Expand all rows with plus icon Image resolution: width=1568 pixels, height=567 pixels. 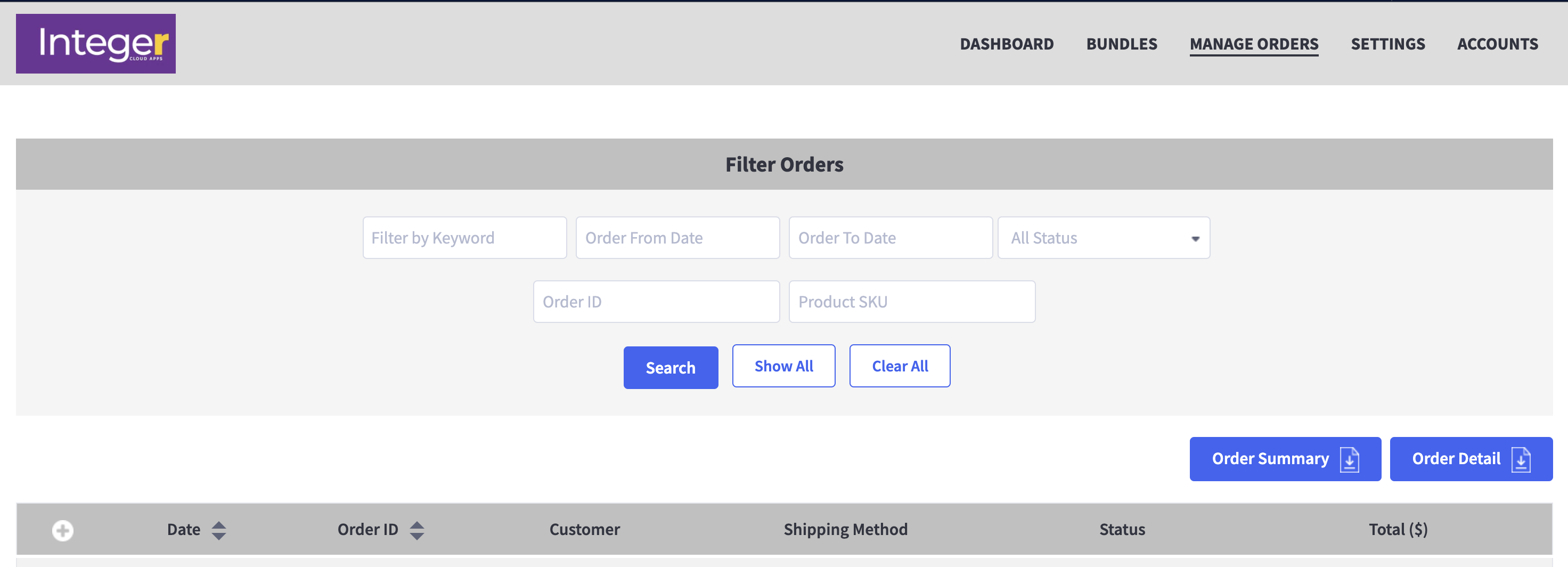click(x=63, y=530)
